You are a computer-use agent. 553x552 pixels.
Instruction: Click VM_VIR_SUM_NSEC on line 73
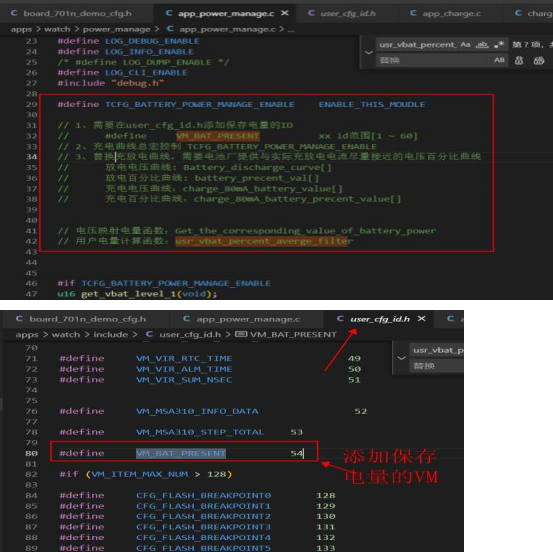pos(184,380)
